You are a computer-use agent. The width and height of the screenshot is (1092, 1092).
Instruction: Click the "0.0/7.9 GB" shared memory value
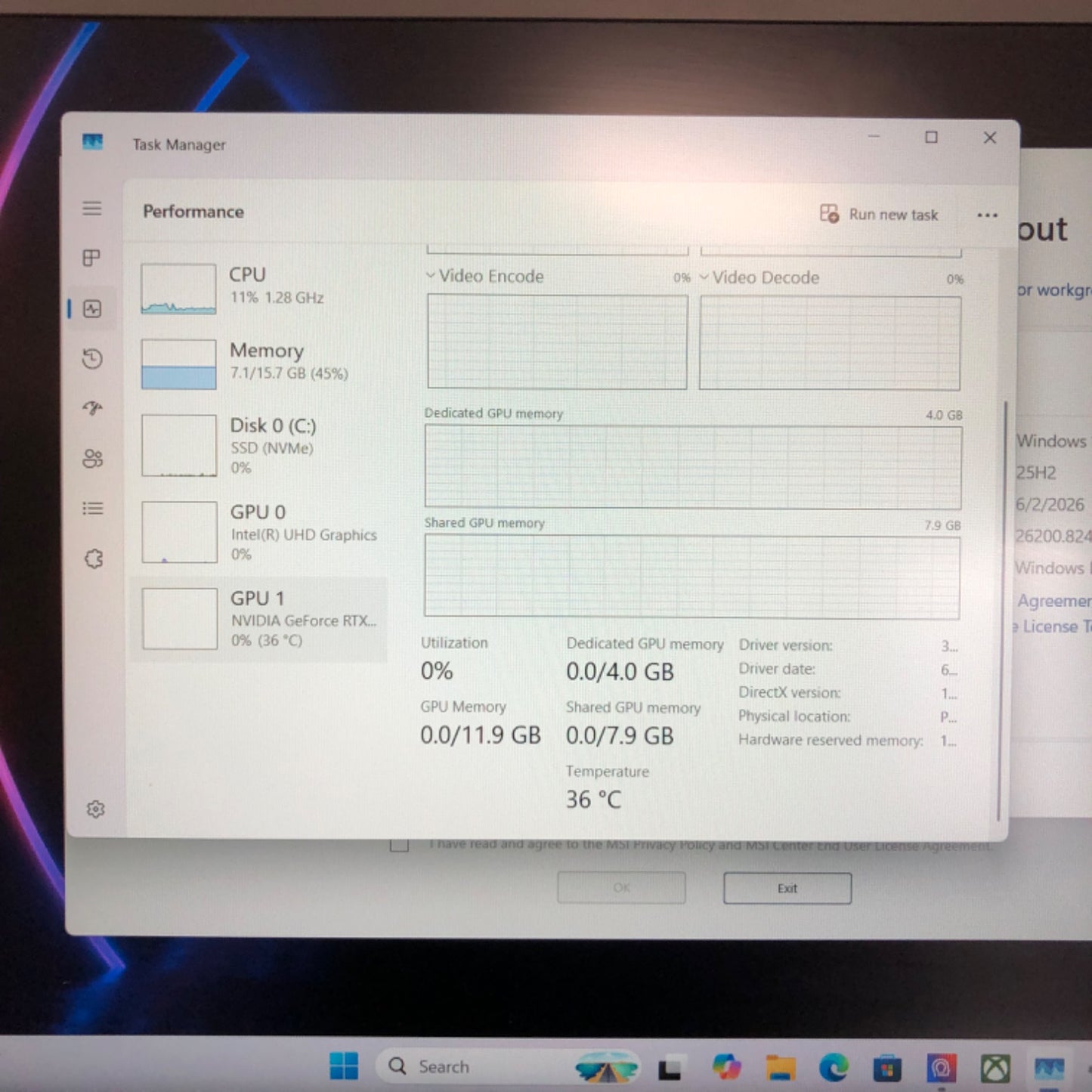click(x=620, y=736)
